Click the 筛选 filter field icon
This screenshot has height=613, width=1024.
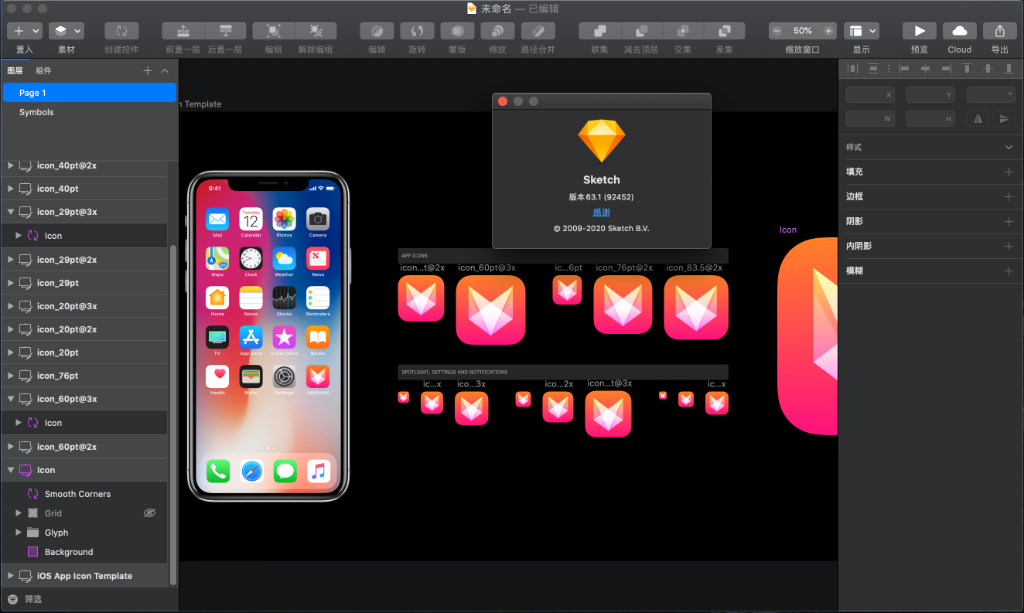pyautogui.click(x=12, y=599)
